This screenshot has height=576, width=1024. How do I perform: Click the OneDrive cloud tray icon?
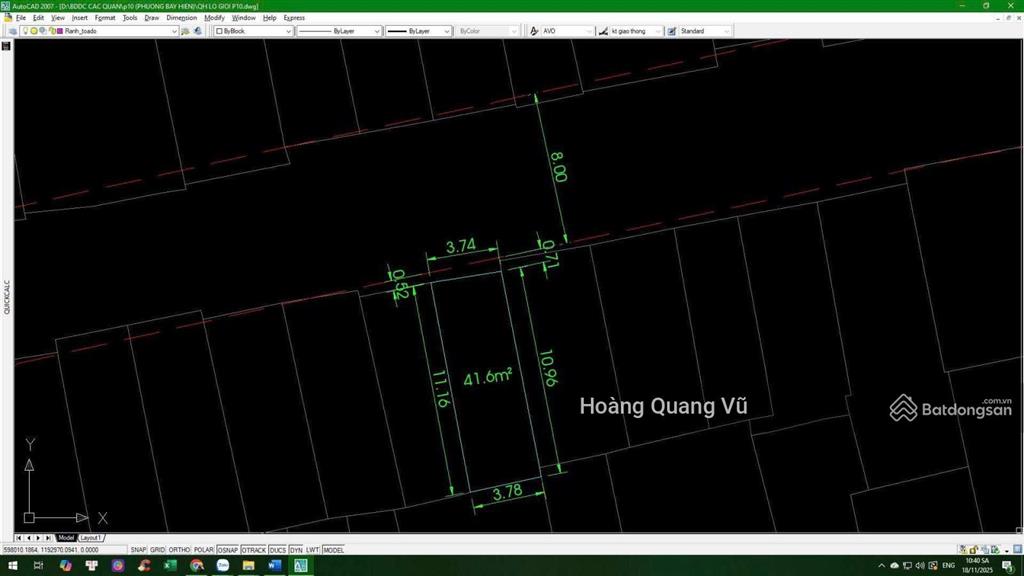(x=895, y=566)
